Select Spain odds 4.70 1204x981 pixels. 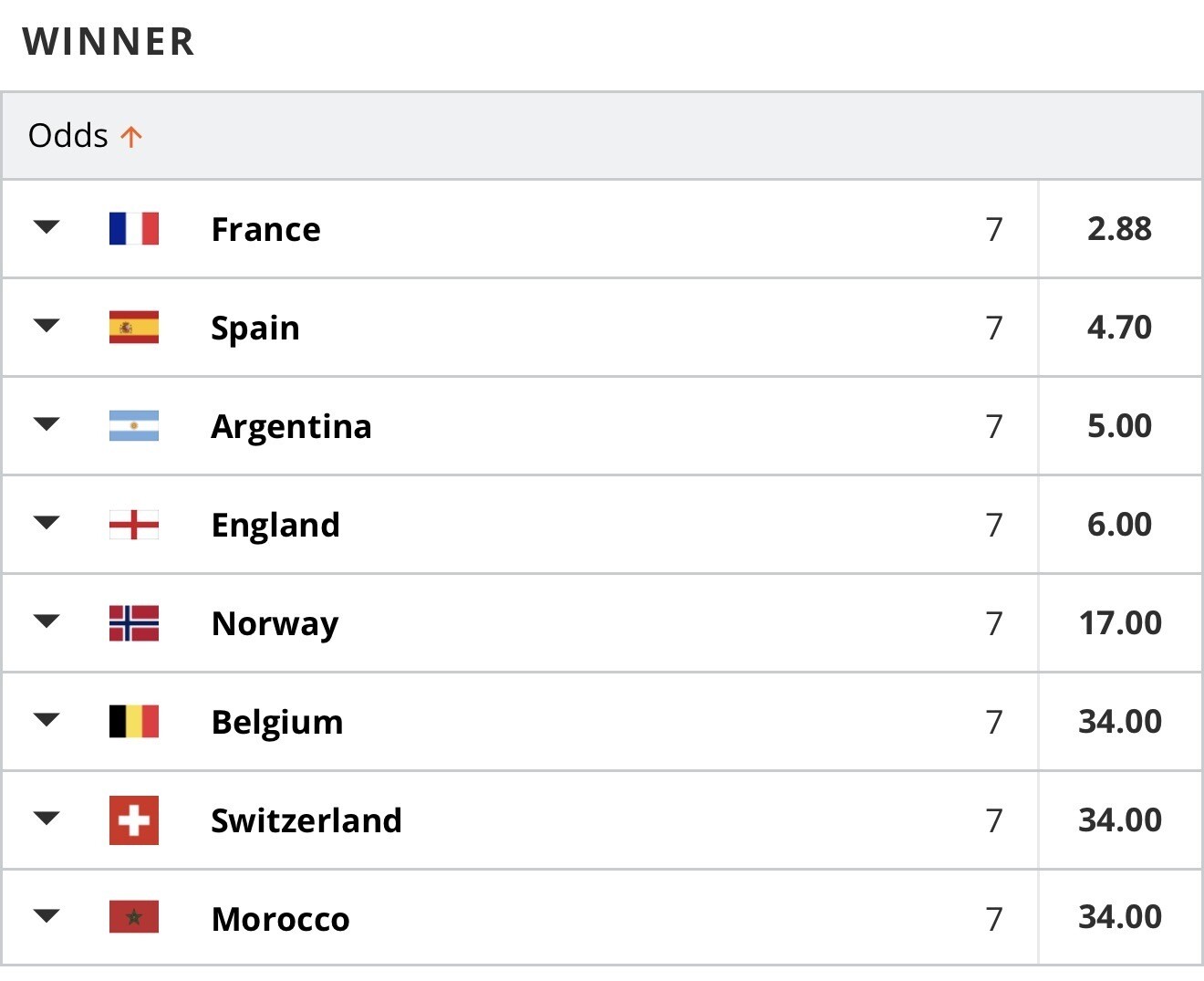[1120, 327]
